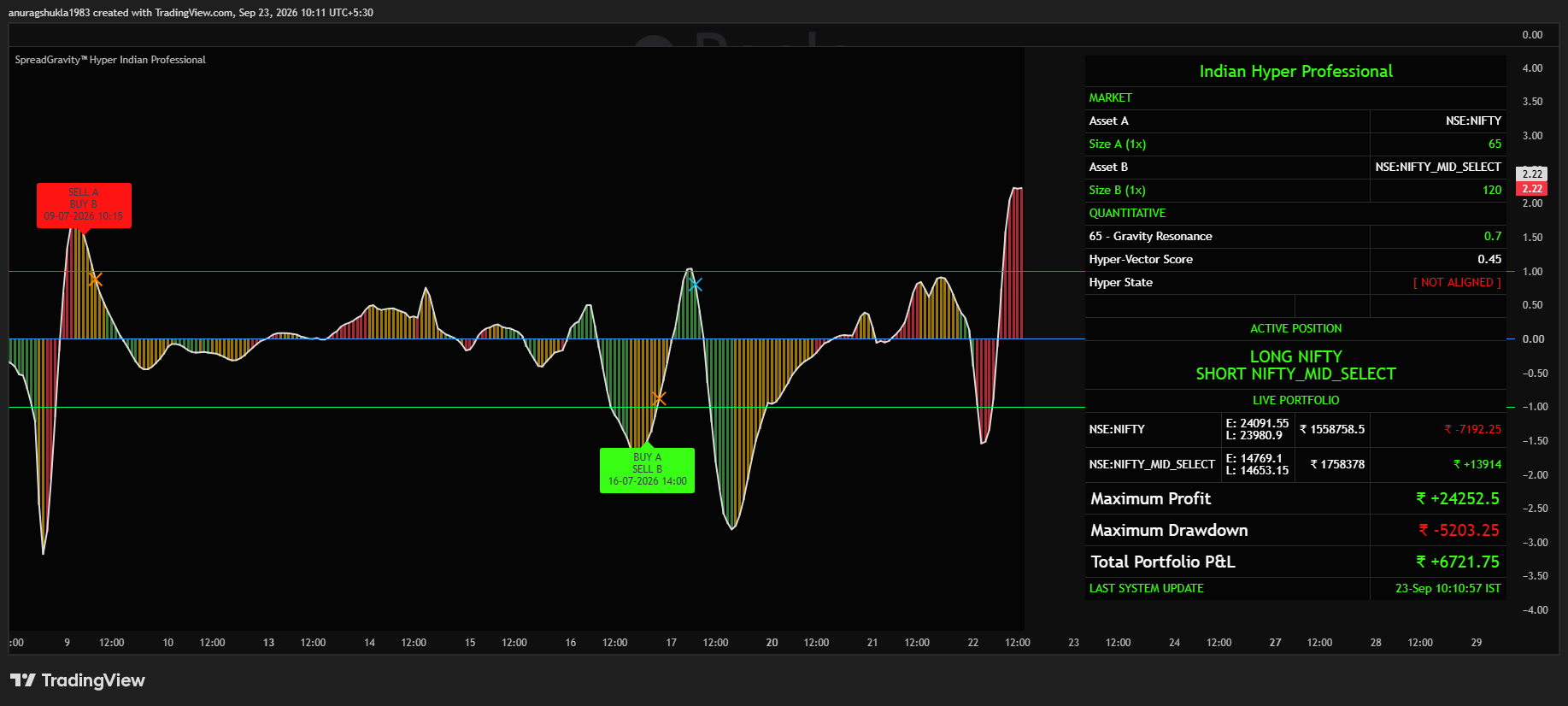Click the LAST SYSTEM UPDATE label
Viewport: 1568px width, 706px height.
1146,589
